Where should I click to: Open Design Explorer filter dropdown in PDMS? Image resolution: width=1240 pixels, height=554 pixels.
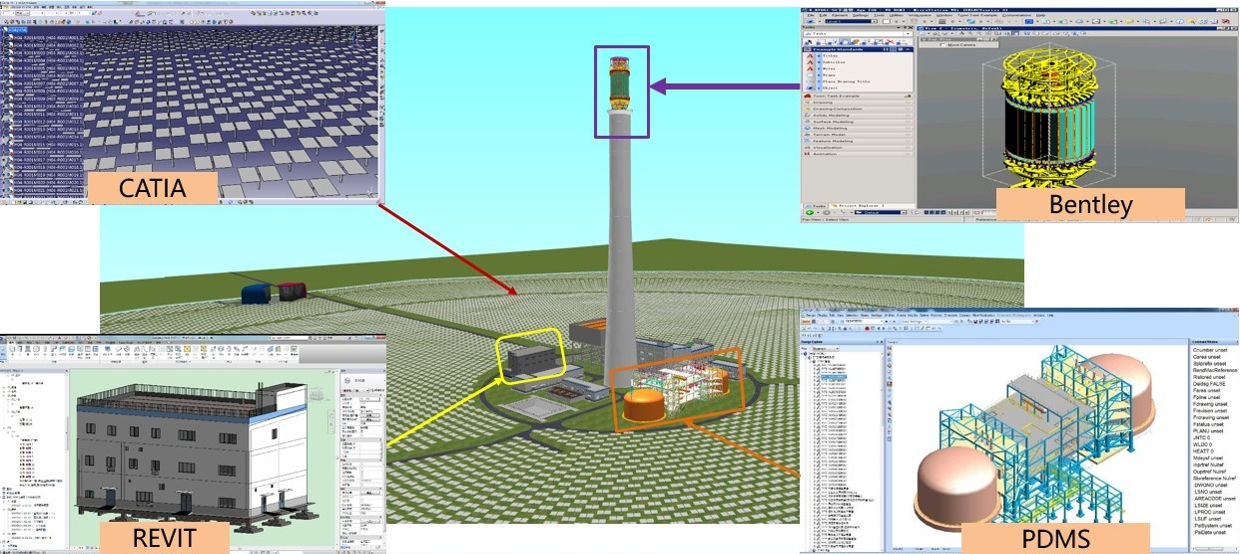pos(825,349)
